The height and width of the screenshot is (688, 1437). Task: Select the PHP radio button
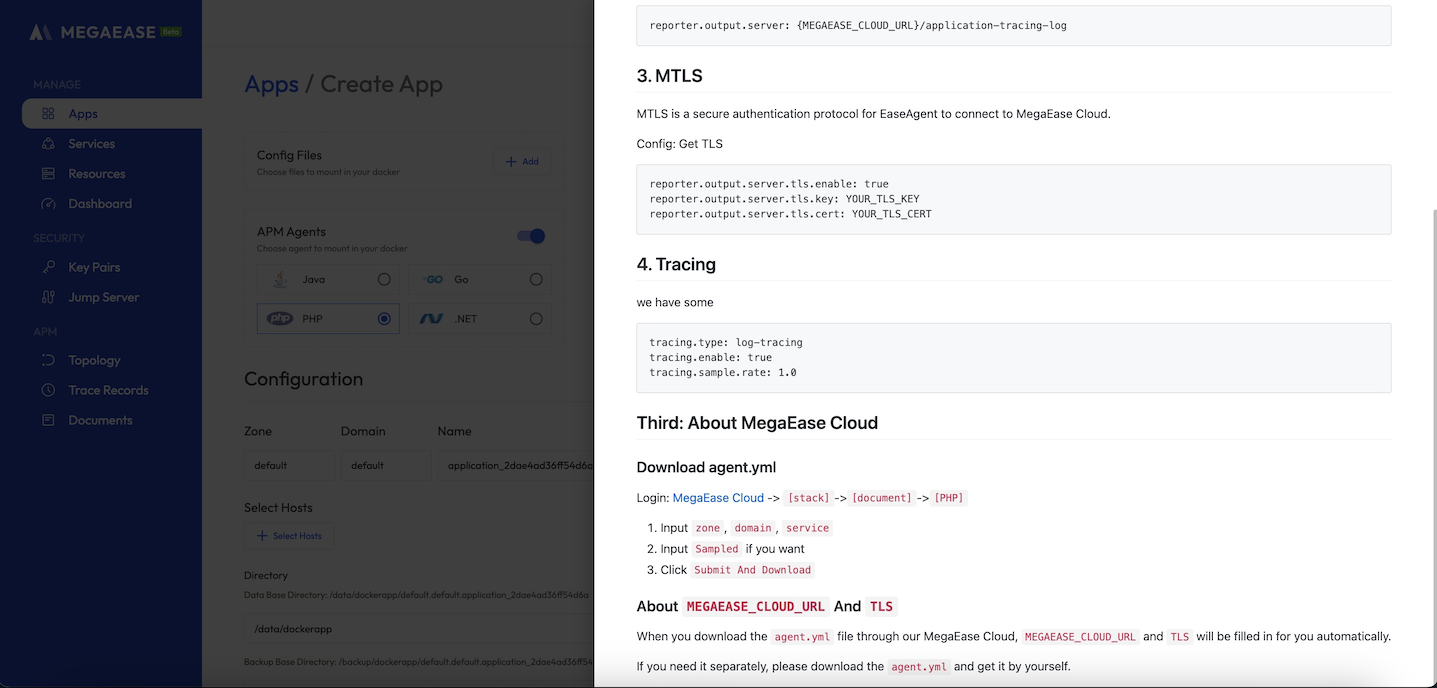[384, 319]
